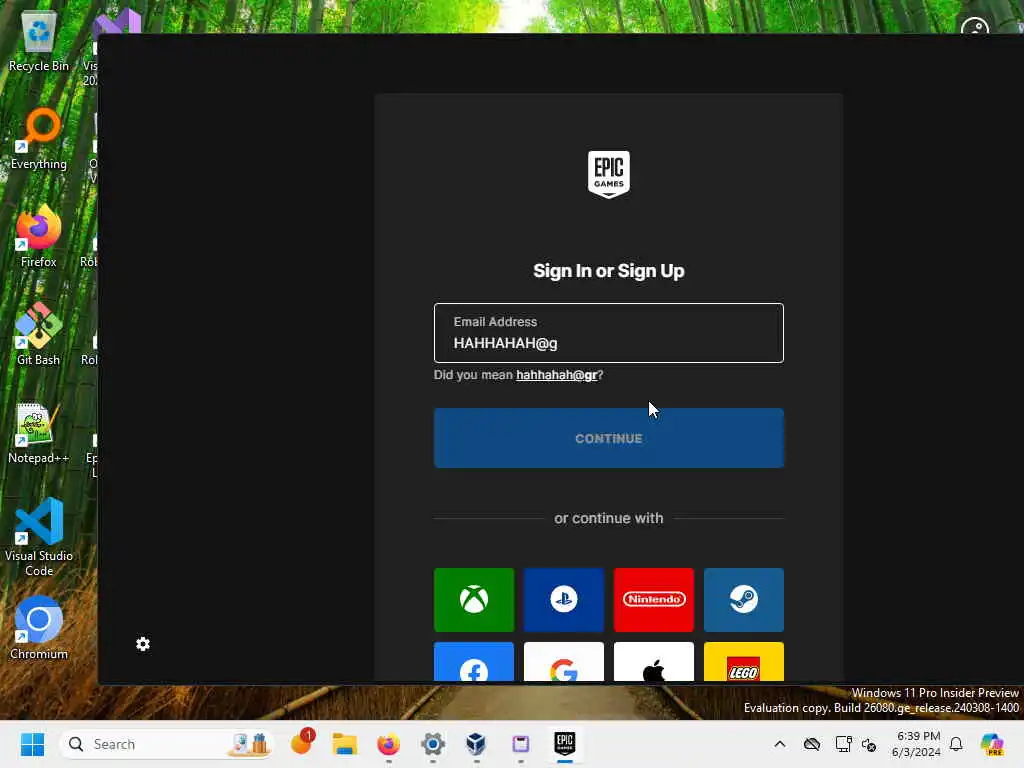Click the network status tray icon

843,744
